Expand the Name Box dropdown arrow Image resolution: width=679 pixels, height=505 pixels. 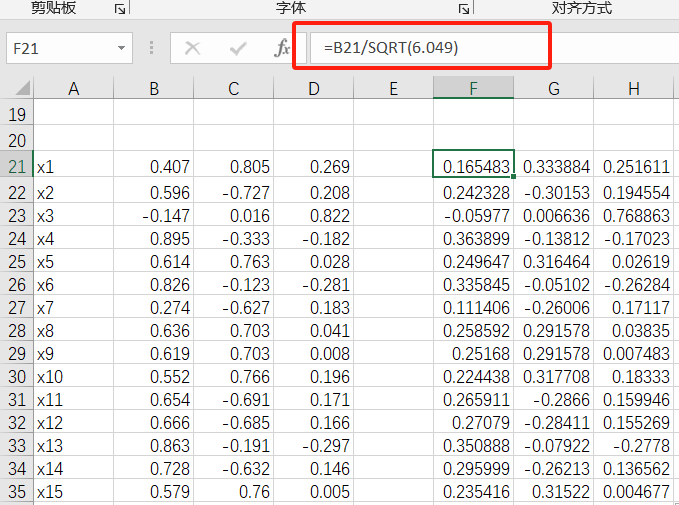tap(121, 48)
